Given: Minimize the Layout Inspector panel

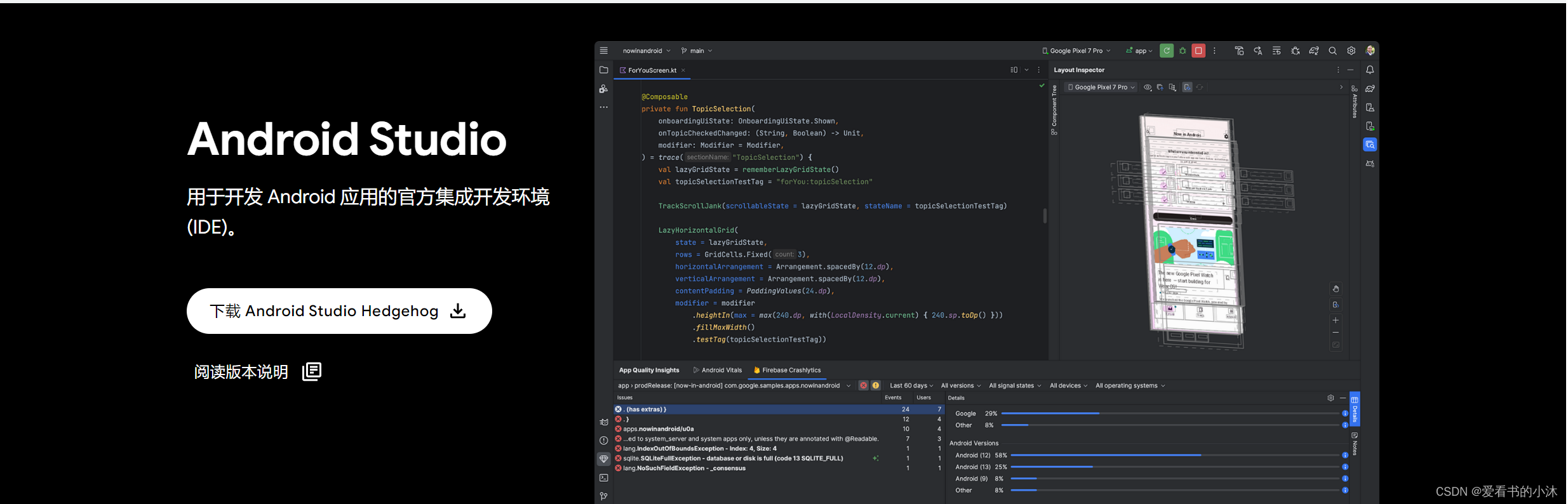Looking at the screenshot, I should coord(1350,70).
